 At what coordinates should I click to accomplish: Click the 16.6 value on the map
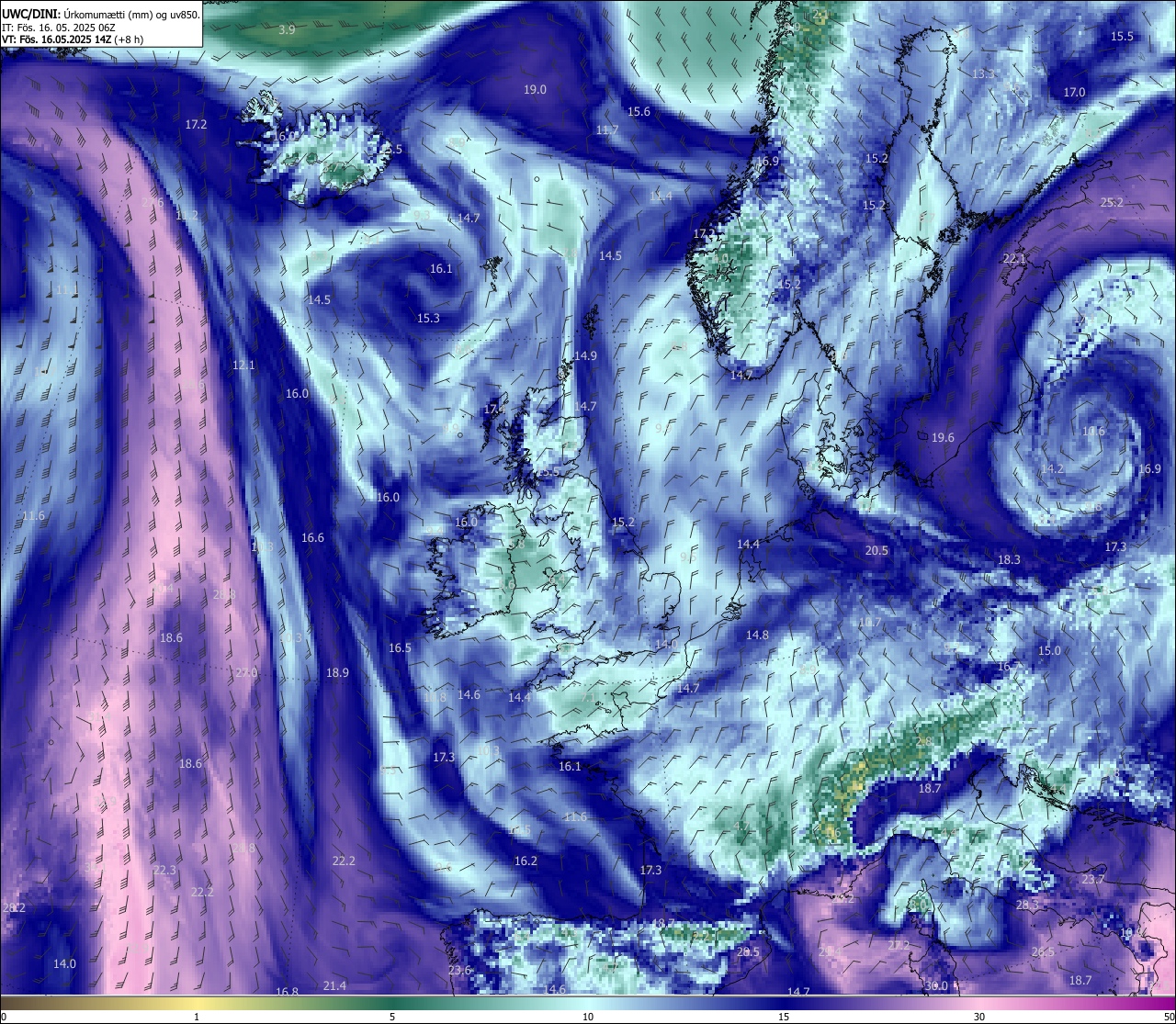[x=312, y=538]
